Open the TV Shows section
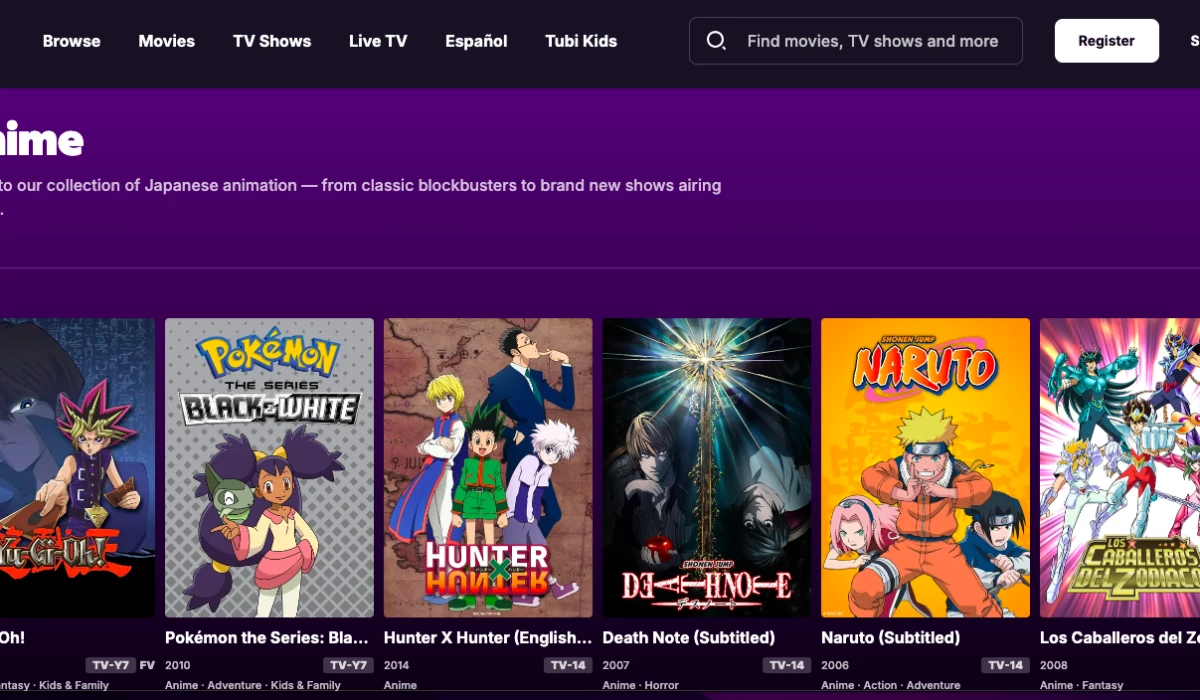Image resolution: width=1200 pixels, height=700 pixels. click(x=272, y=41)
